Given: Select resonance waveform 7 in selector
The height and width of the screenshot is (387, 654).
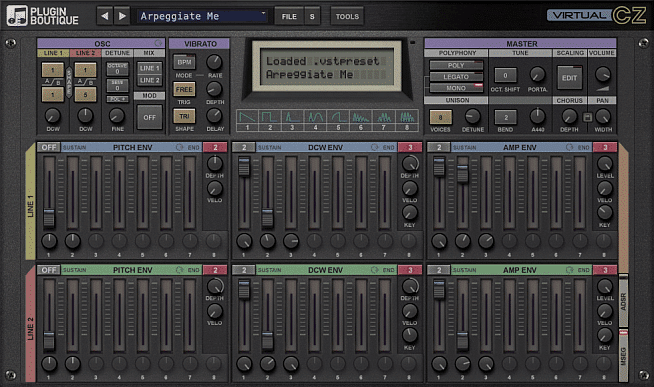Looking at the screenshot, I should pyautogui.click(x=383, y=121).
